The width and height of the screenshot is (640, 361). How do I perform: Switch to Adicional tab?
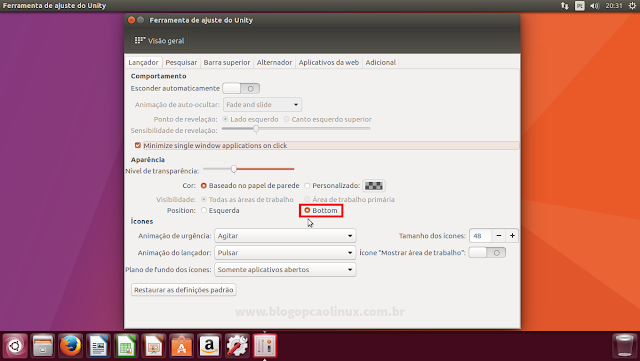[380, 62]
